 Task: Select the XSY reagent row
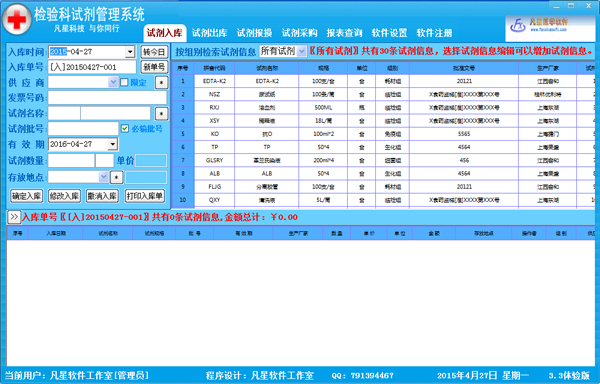point(383,121)
